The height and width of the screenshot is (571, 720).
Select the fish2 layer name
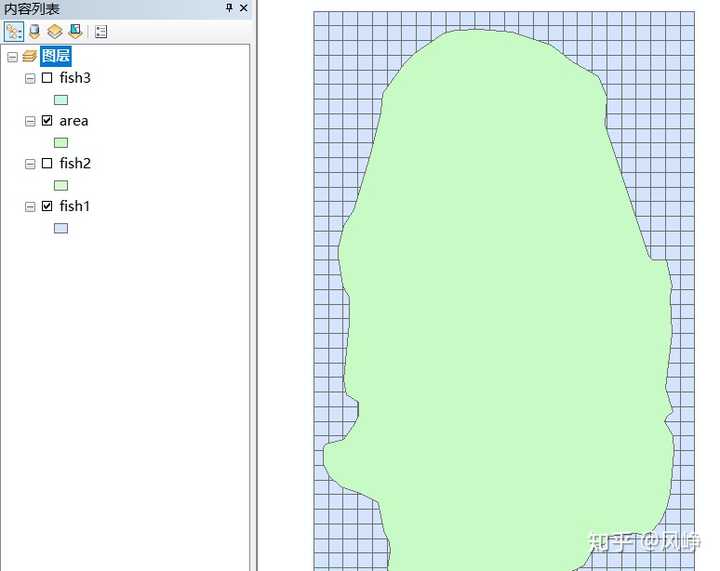pyautogui.click(x=75, y=163)
